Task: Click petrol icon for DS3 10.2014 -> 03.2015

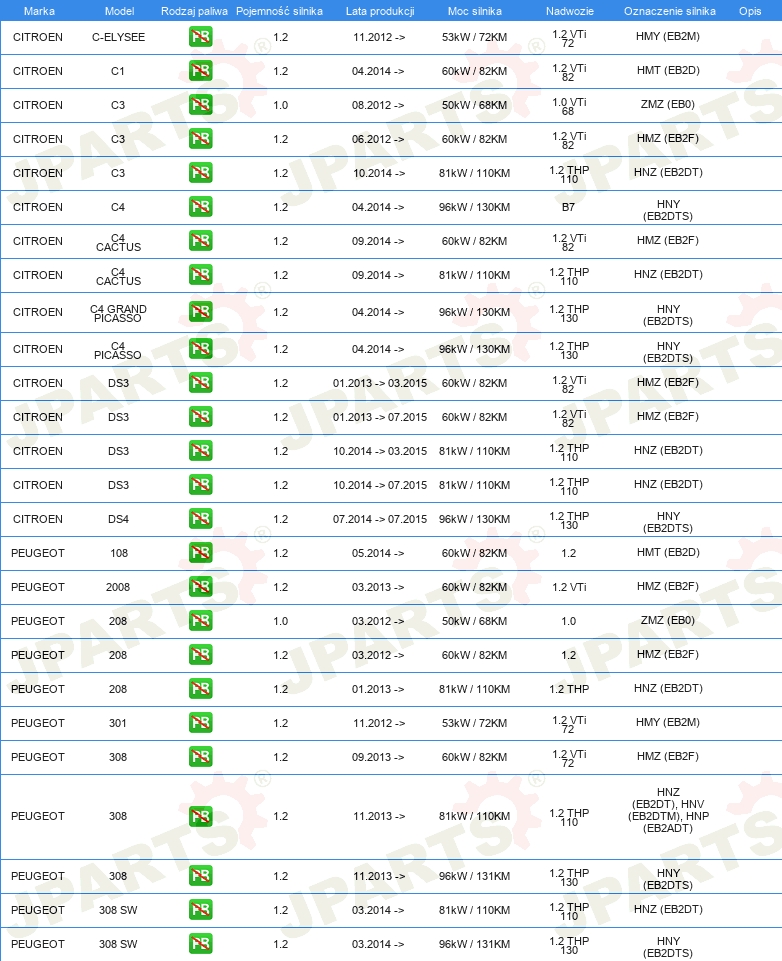Action: 200,451
